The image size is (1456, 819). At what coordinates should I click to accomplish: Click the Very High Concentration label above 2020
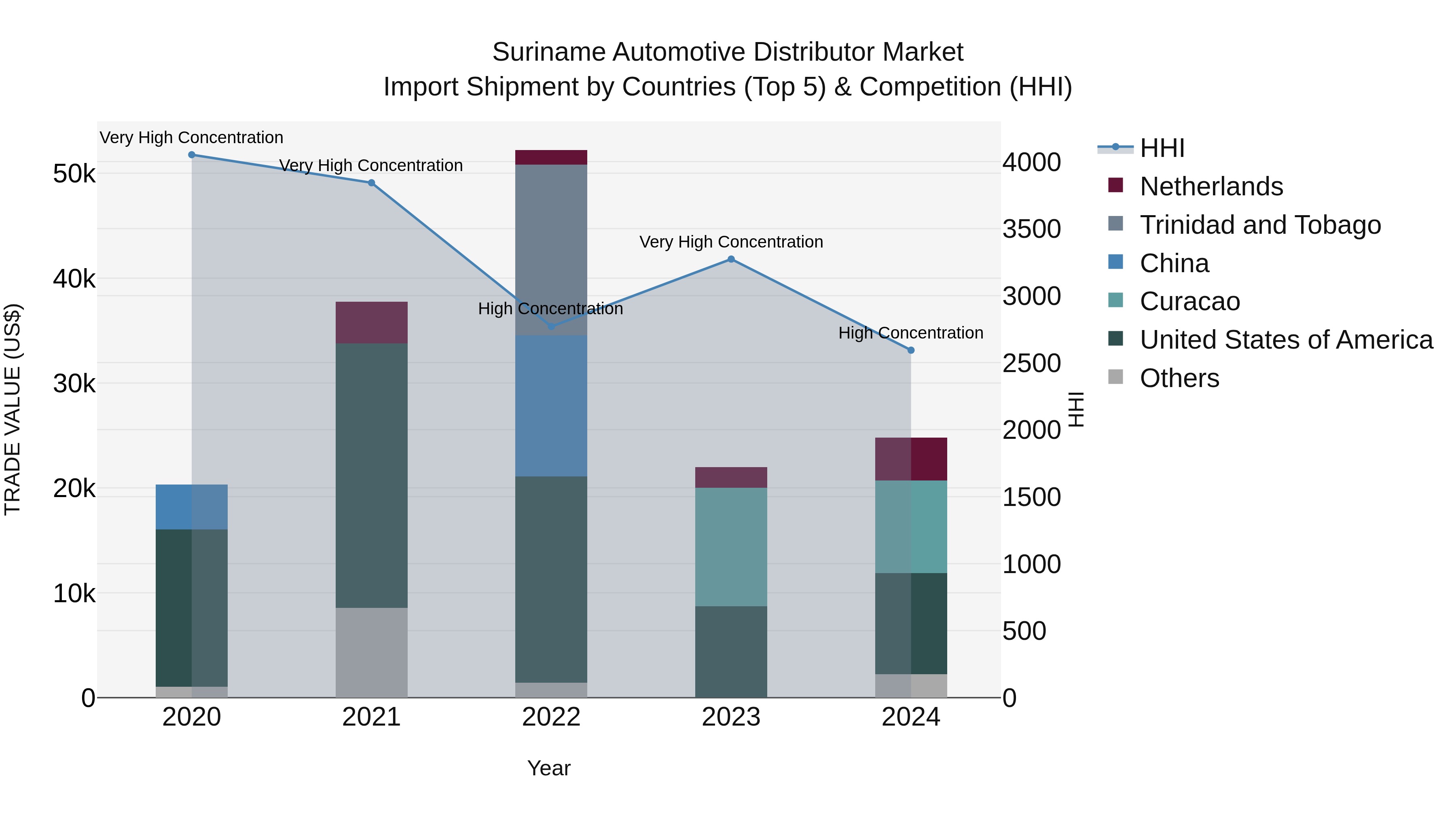coord(192,138)
